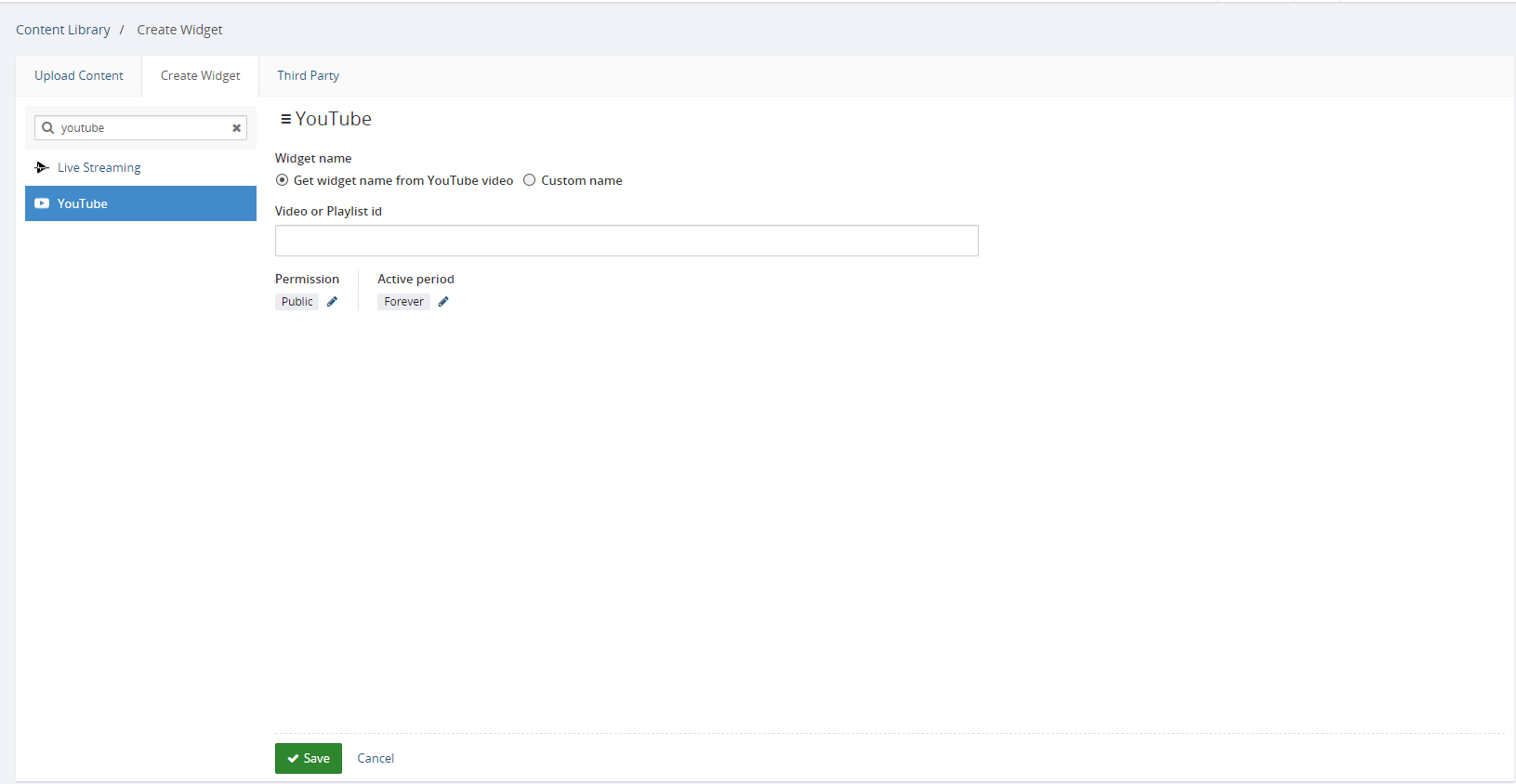1516x784 pixels.
Task: Click the Permission label
Action: pyautogui.click(x=307, y=279)
